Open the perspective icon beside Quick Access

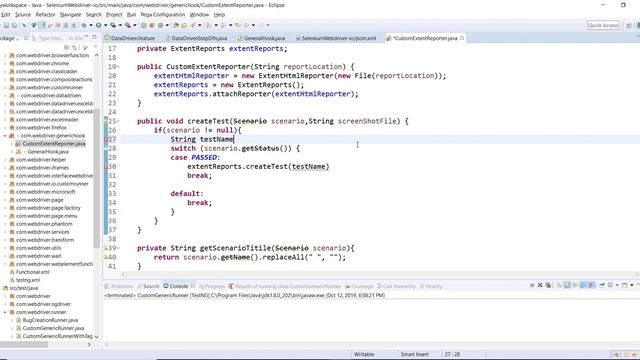(629, 25)
